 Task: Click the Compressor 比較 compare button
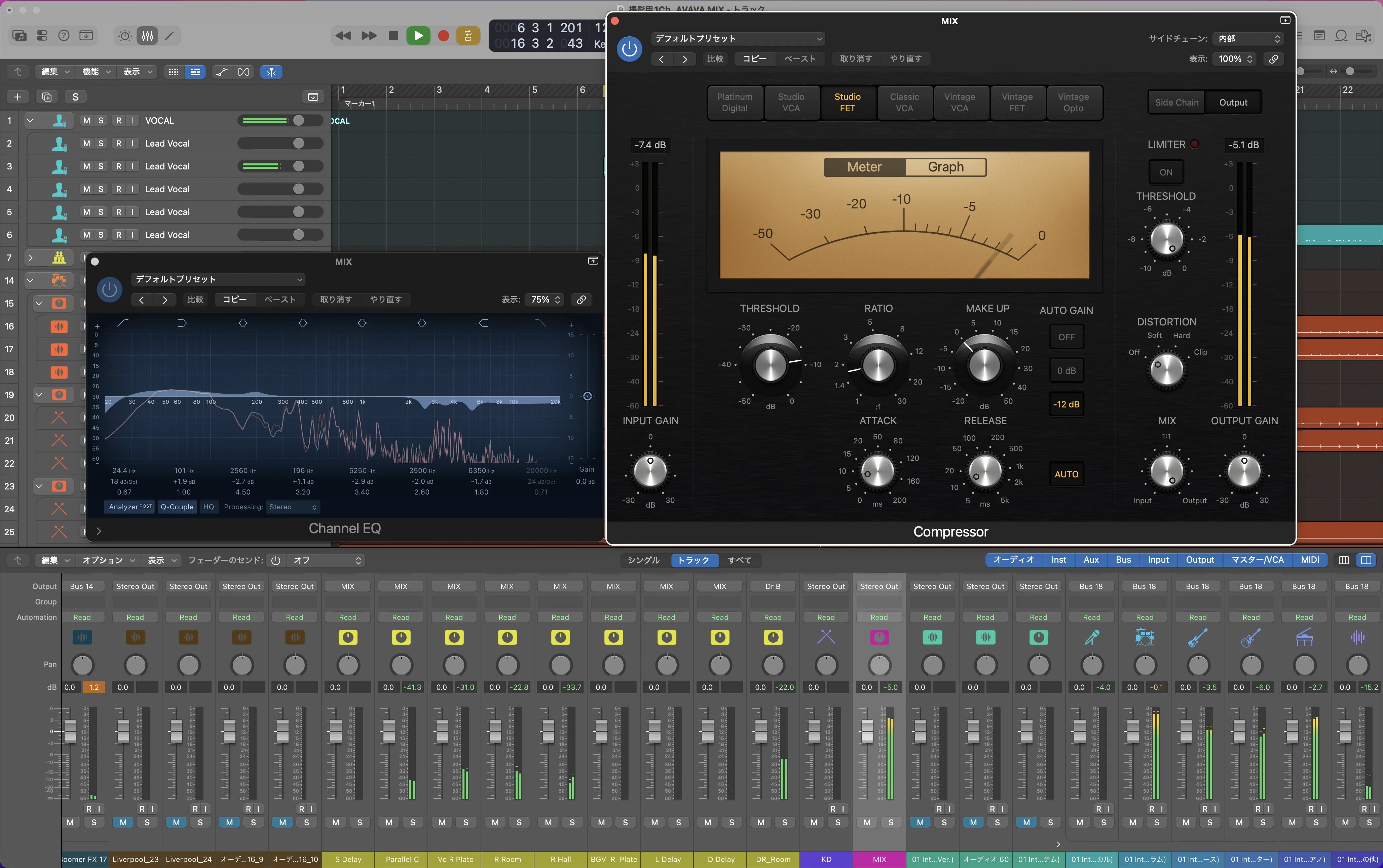tap(715, 59)
